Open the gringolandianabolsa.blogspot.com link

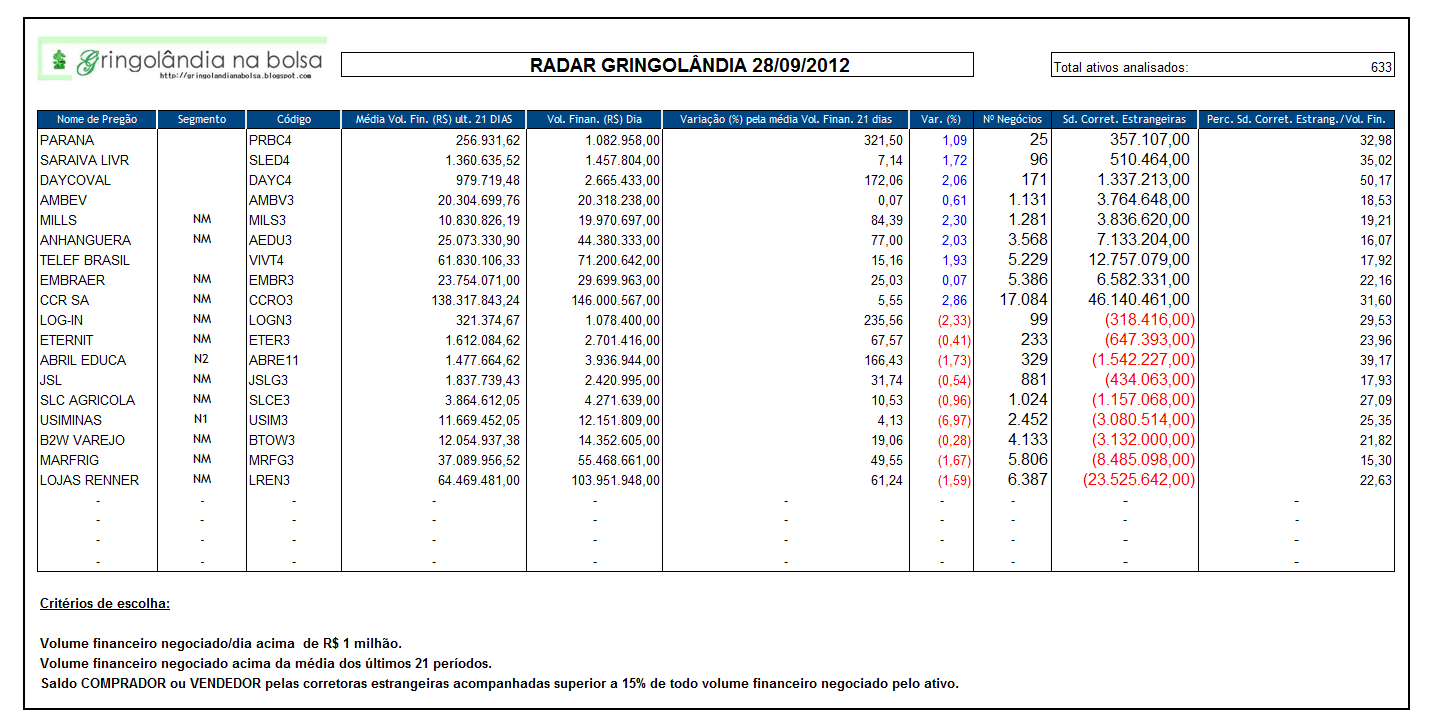tap(235, 76)
